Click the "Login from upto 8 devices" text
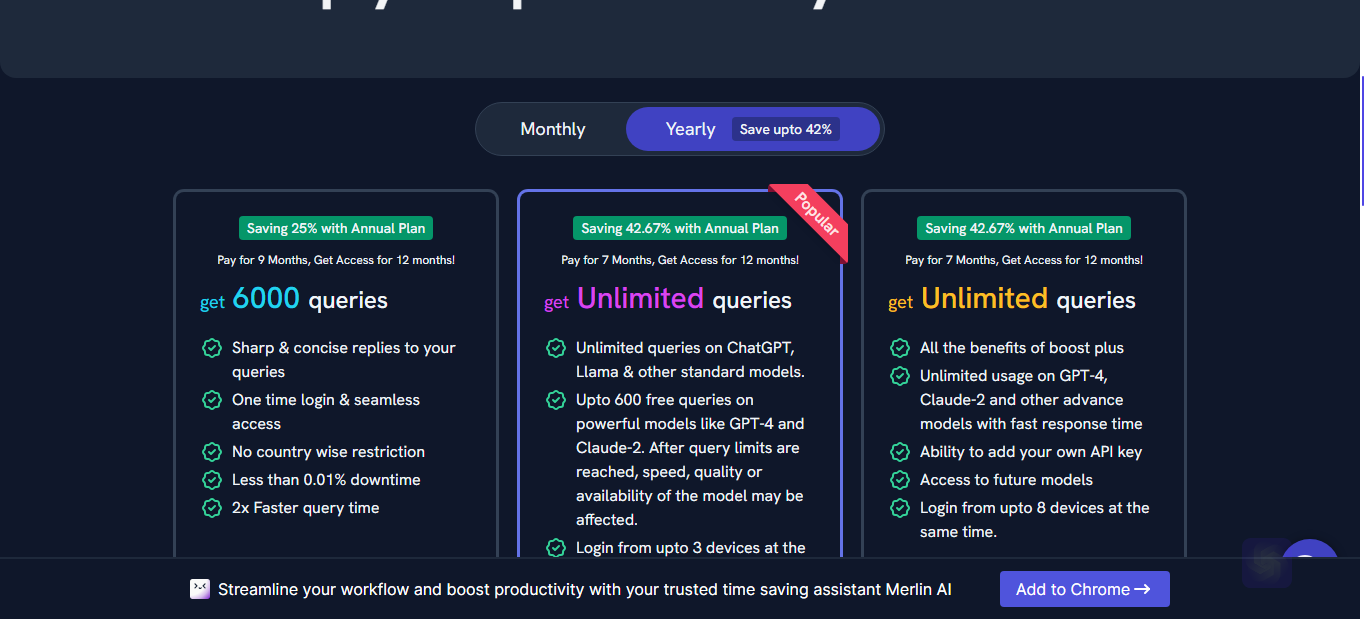 pyautogui.click(x=1035, y=520)
